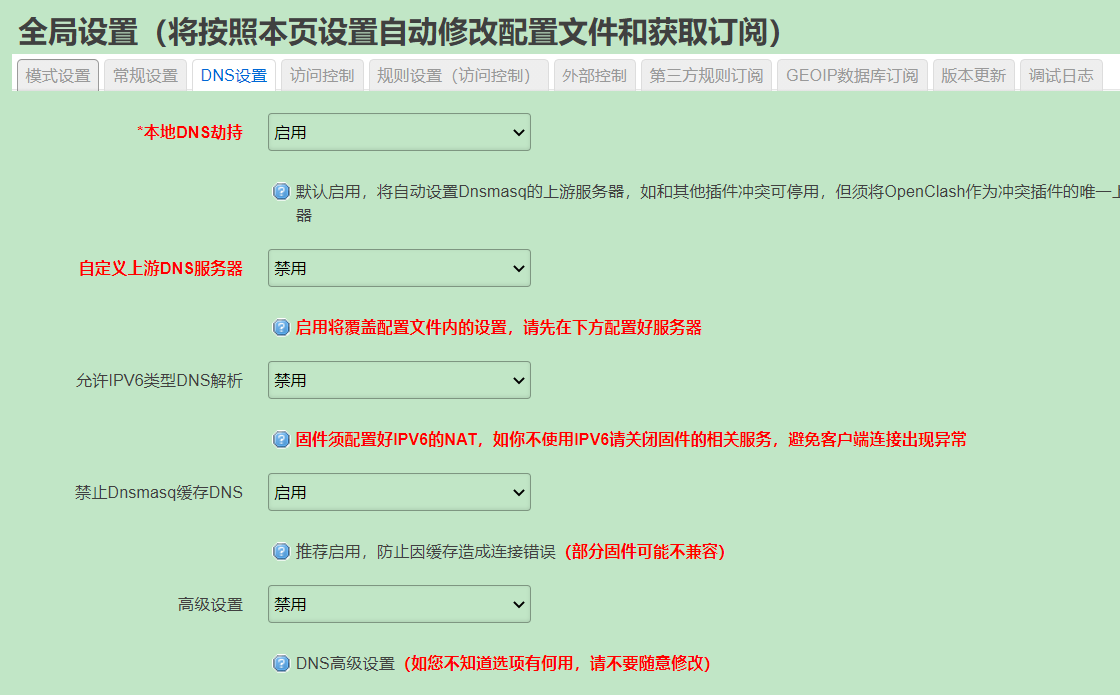This screenshot has height=695, width=1120.
Task: Open the 访问控制 tab
Action: (x=320, y=74)
